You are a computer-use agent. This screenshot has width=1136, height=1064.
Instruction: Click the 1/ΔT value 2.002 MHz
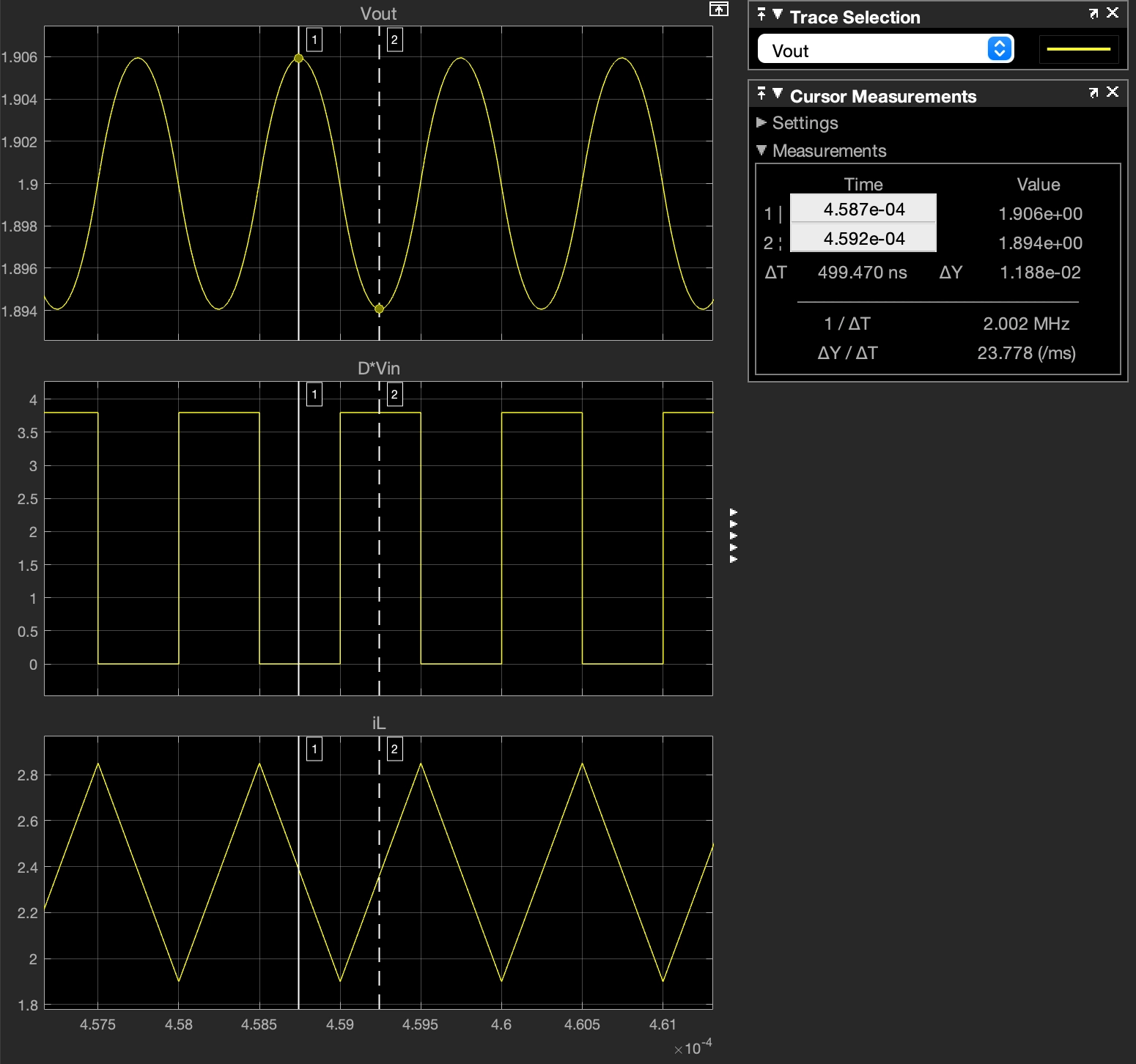click(x=1026, y=323)
